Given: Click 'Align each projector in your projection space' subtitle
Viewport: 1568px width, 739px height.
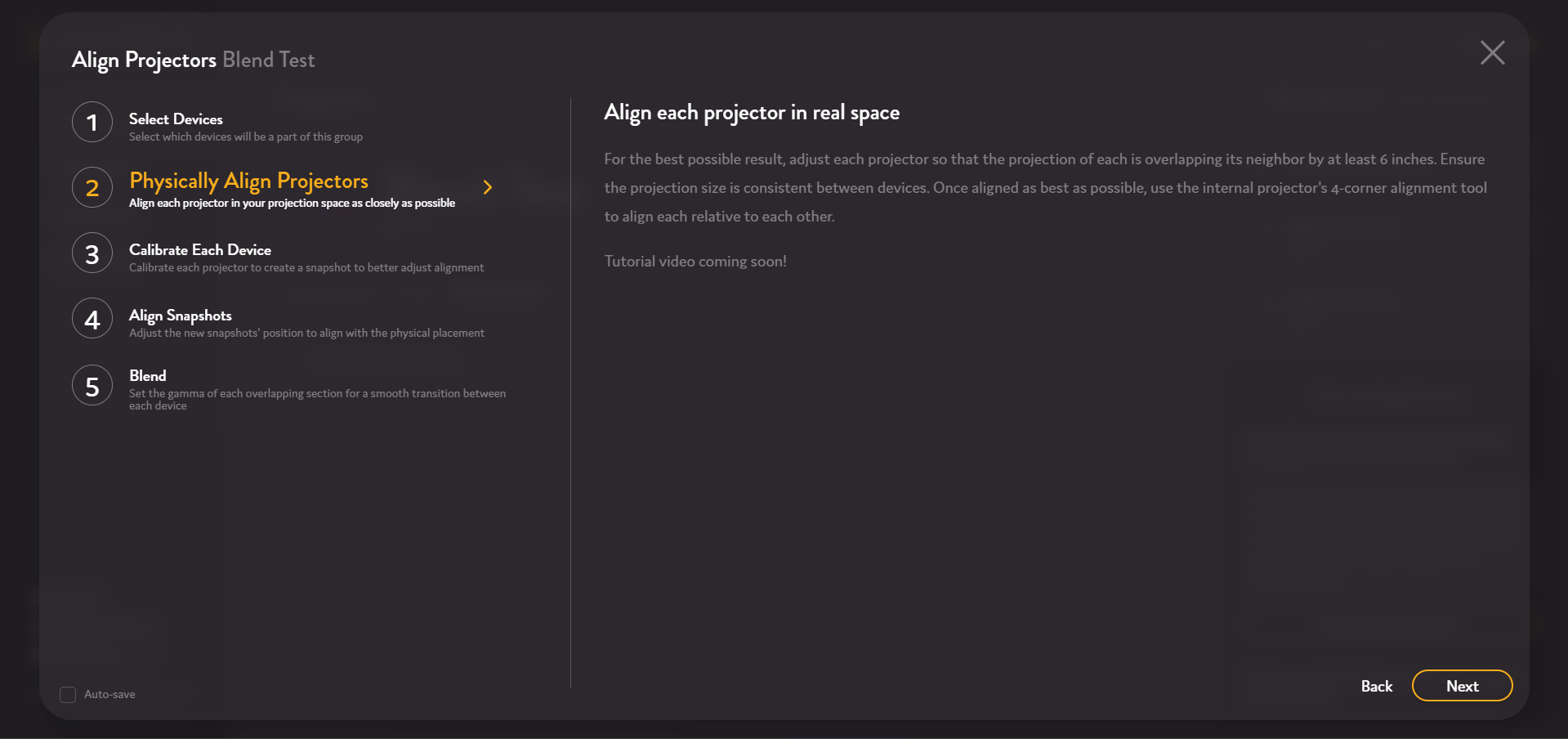Looking at the screenshot, I should [292, 203].
